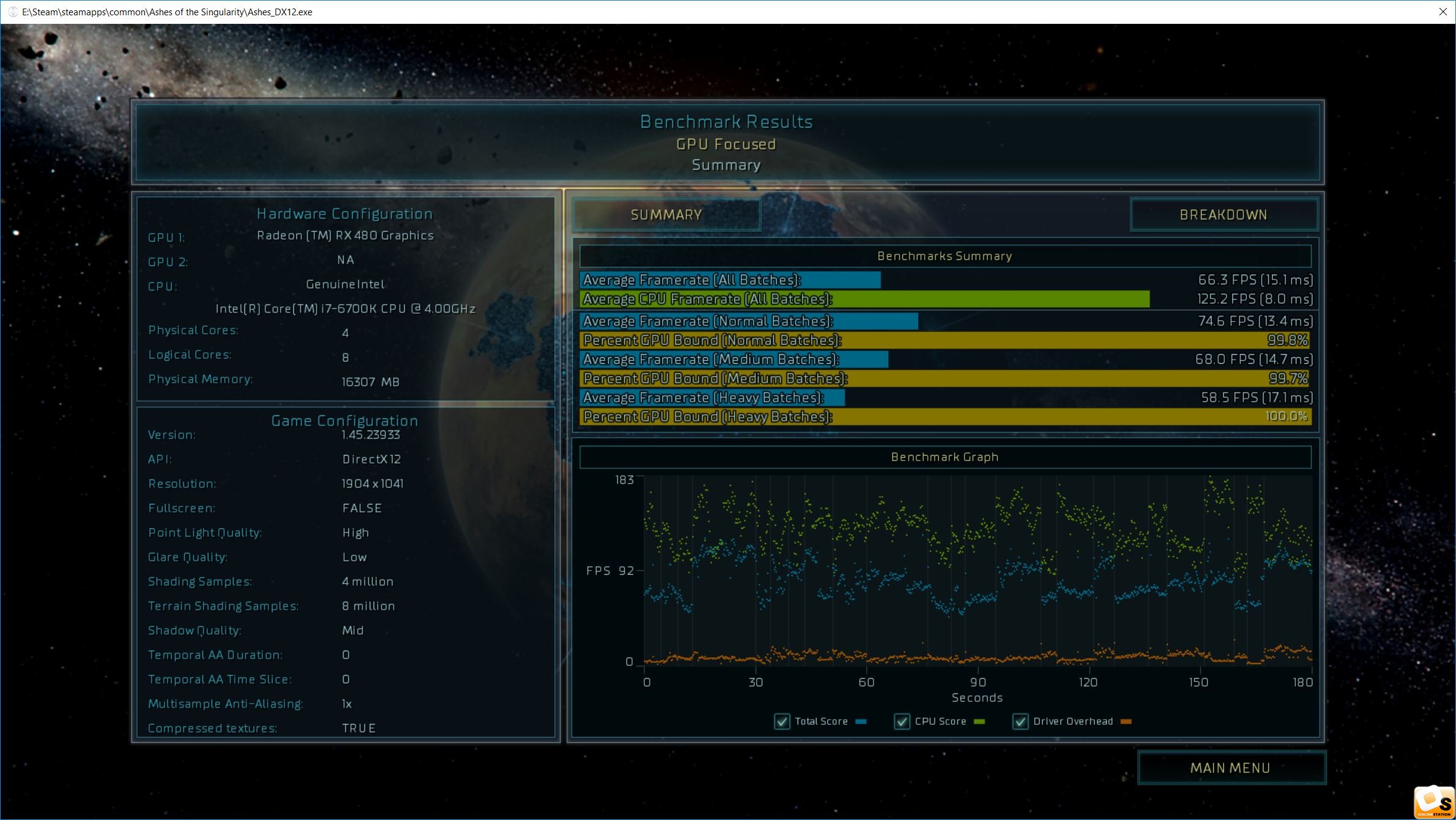Click the Fullscreen FALSE value
This screenshot has height=820, width=1456.
click(362, 508)
